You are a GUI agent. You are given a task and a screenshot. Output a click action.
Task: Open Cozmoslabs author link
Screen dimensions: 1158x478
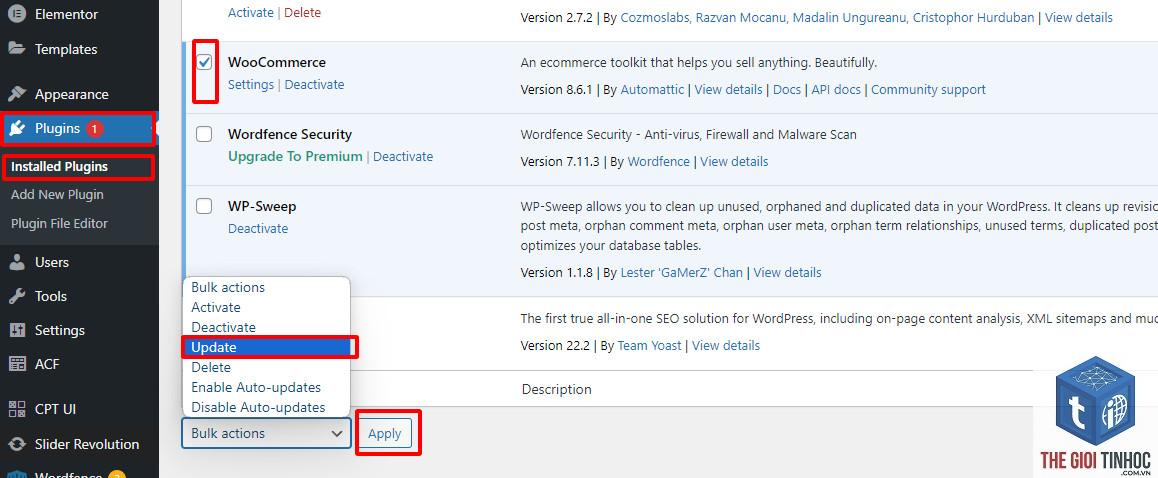click(655, 17)
